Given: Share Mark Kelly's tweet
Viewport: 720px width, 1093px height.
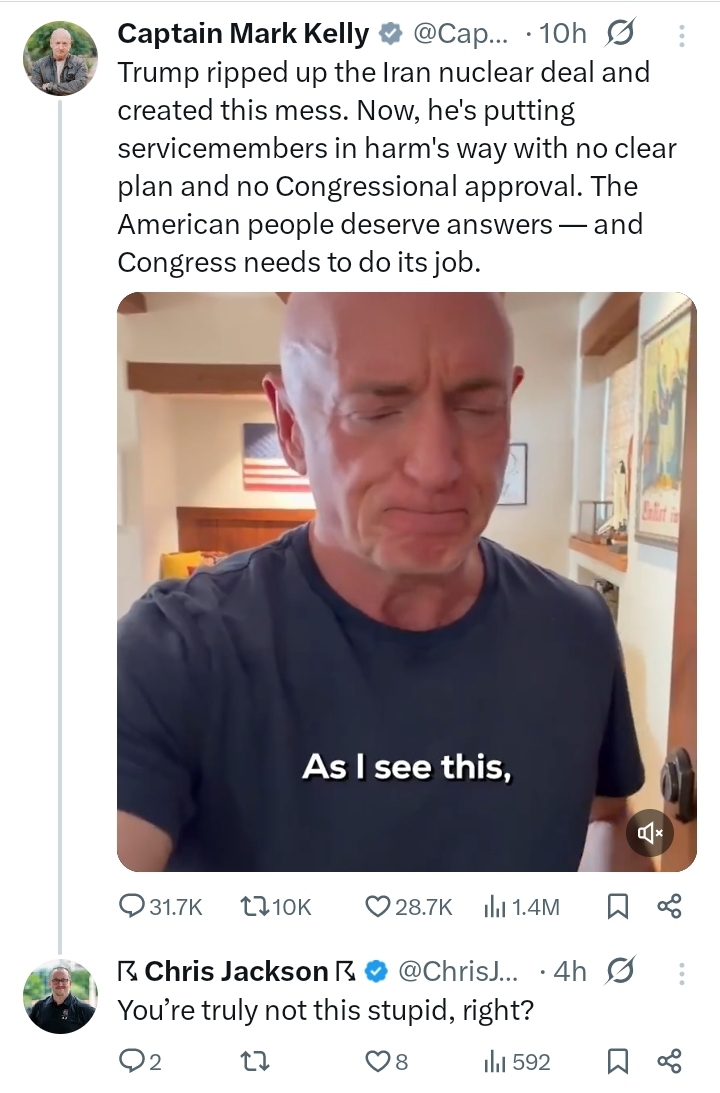Looking at the screenshot, I should [669, 906].
